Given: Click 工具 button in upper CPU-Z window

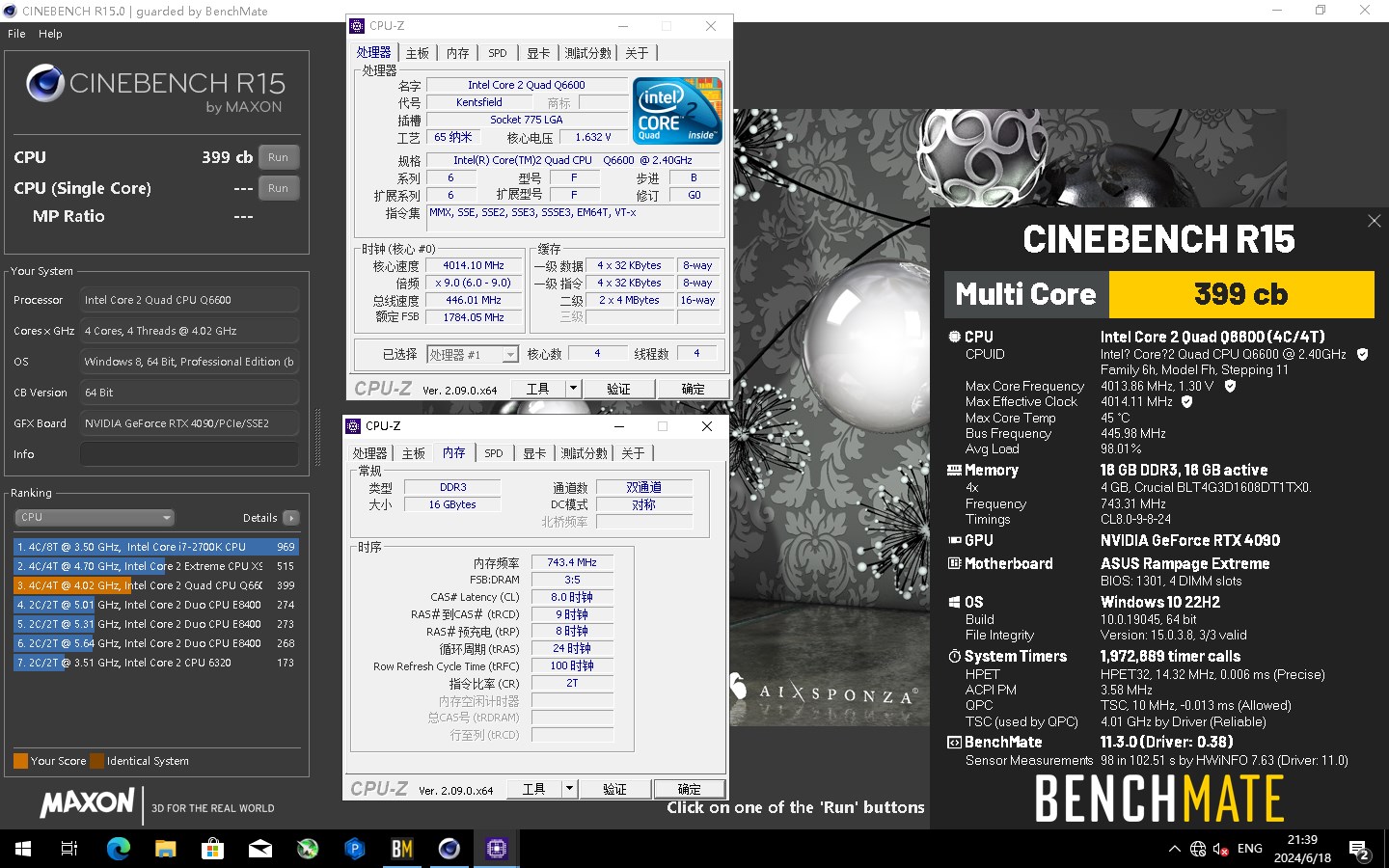Looking at the screenshot, I should point(538,389).
